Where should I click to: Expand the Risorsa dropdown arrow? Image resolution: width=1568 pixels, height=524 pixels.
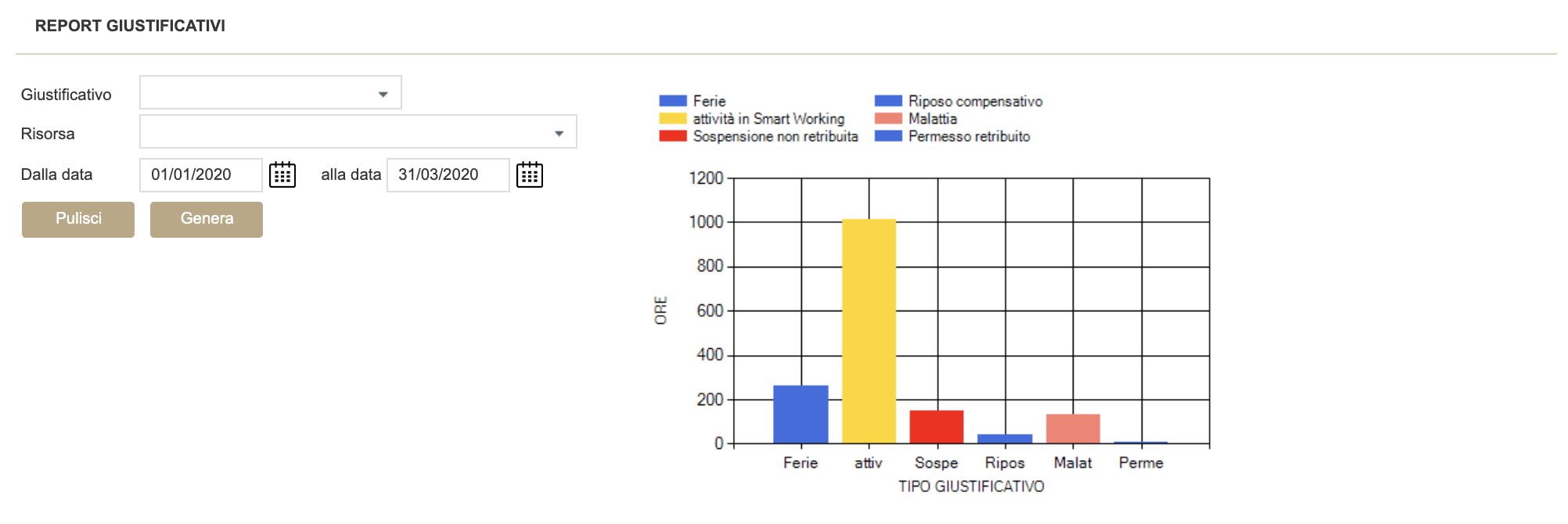click(x=559, y=133)
